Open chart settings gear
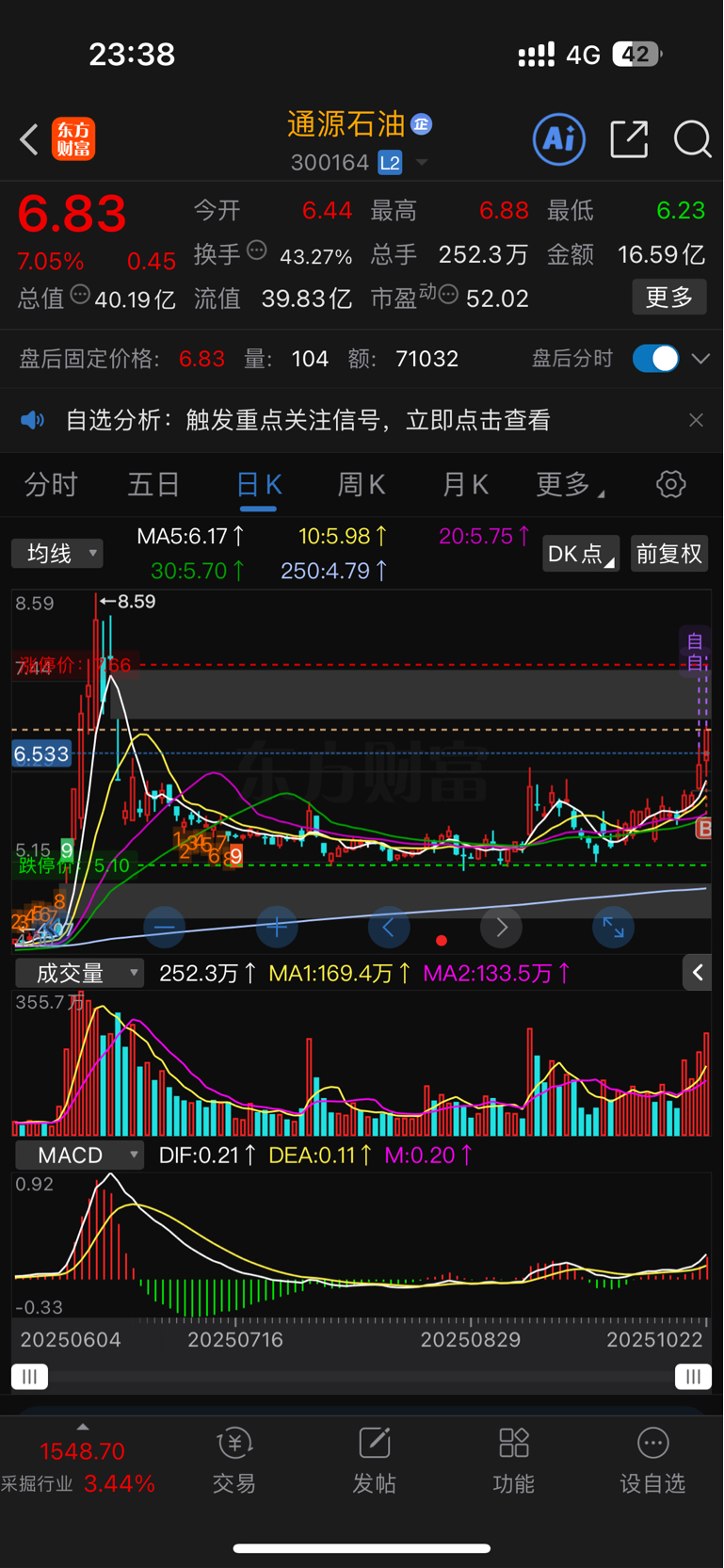Screen dimensions: 724x1568 click(671, 485)
